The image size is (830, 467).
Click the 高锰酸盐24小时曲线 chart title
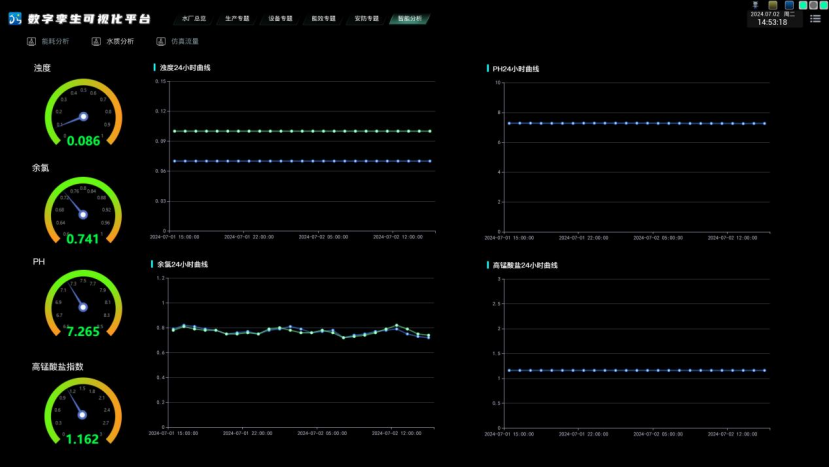coord(525,265)
